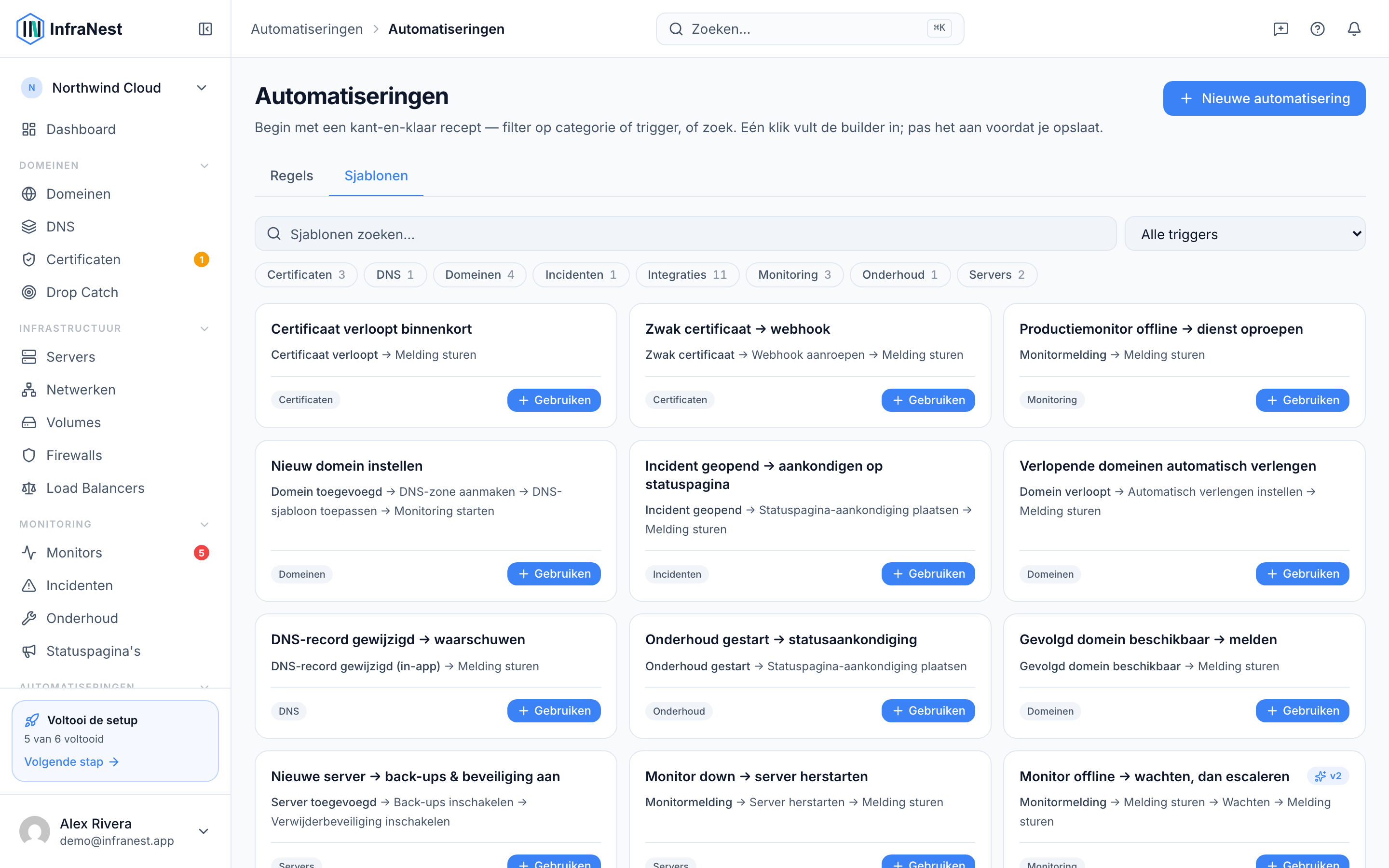This screenshot has width=1389, height=868.
Task: Toggle the Integraties 11 filter chip
Action: (687, 275)
